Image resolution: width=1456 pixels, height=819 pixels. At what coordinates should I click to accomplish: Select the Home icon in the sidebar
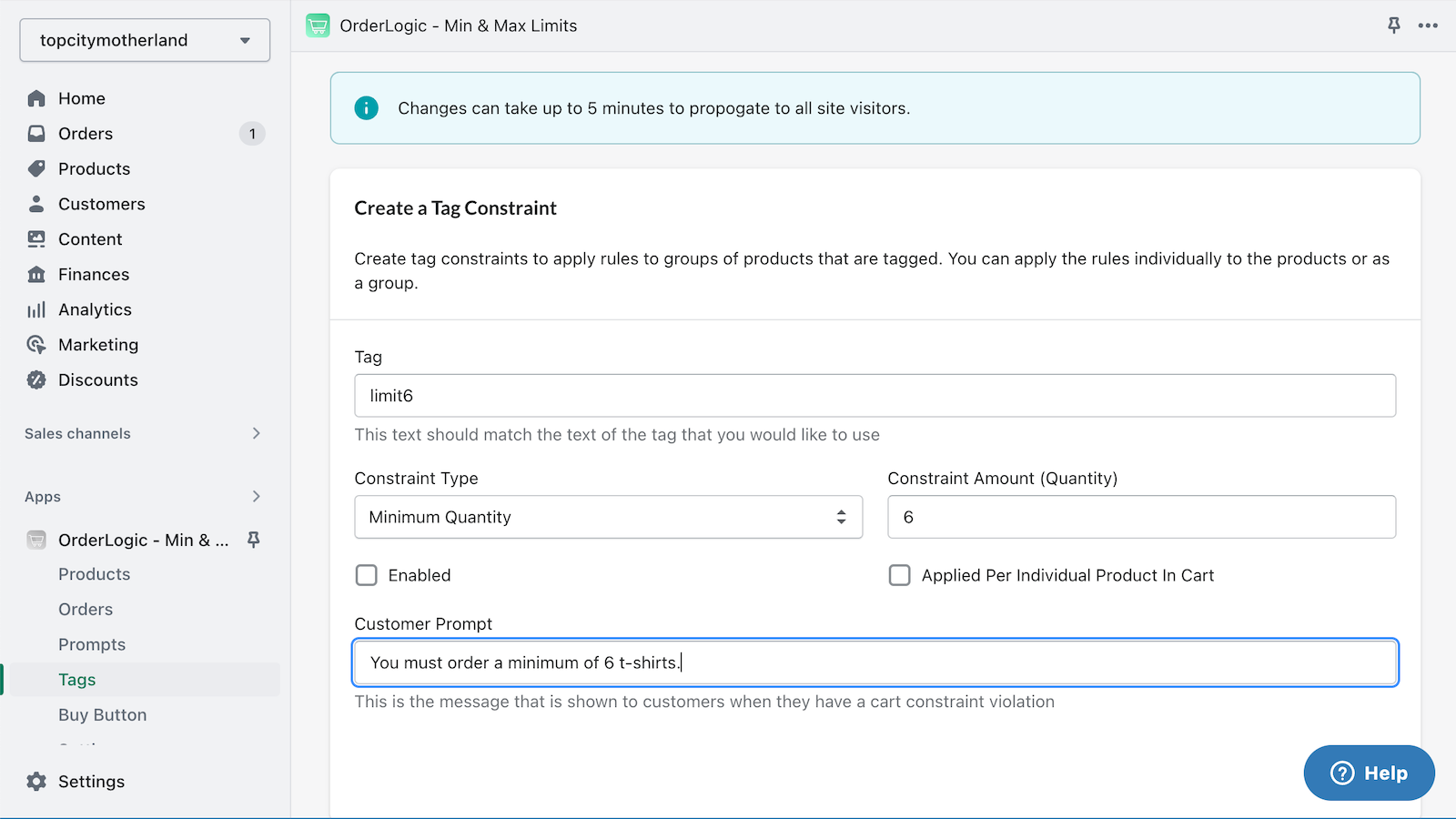(x=36, y=97)
